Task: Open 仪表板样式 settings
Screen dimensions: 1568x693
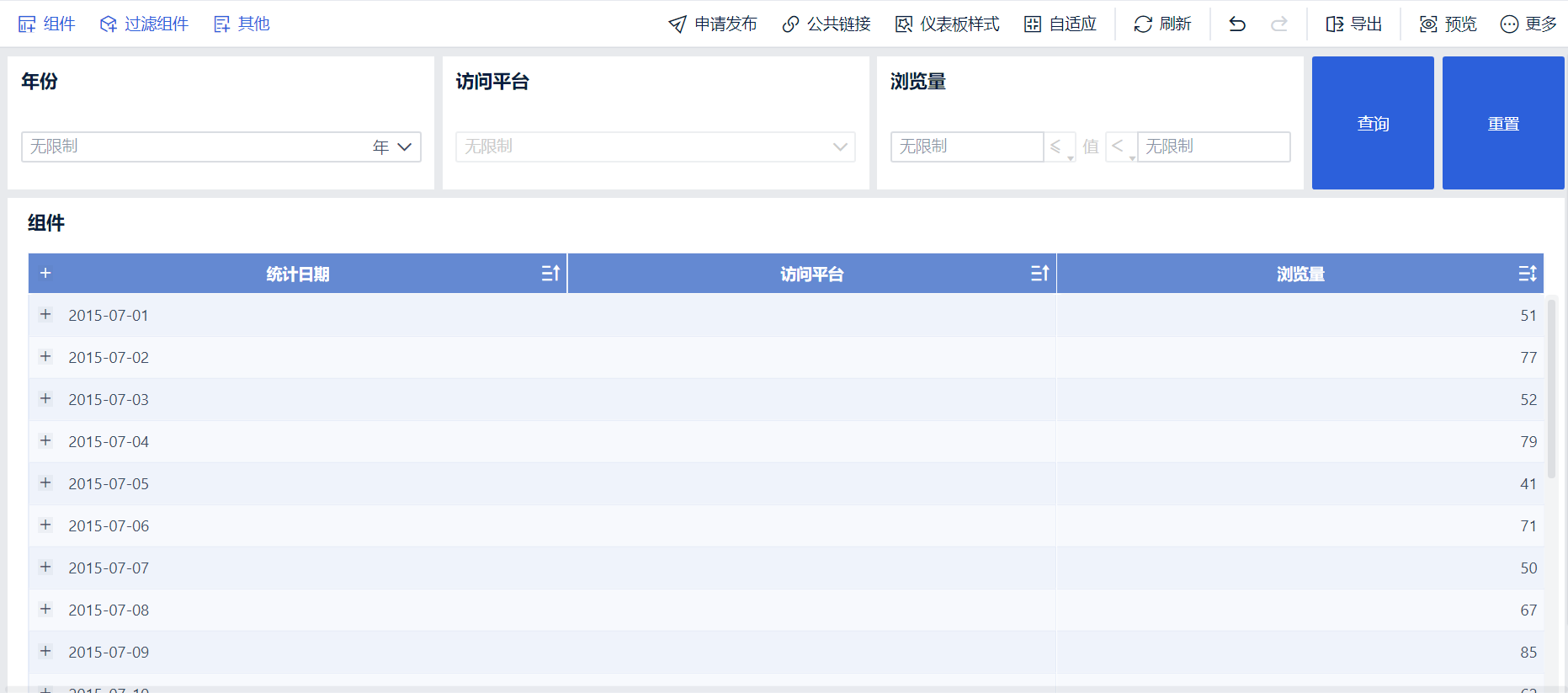Action: point(948,24)
